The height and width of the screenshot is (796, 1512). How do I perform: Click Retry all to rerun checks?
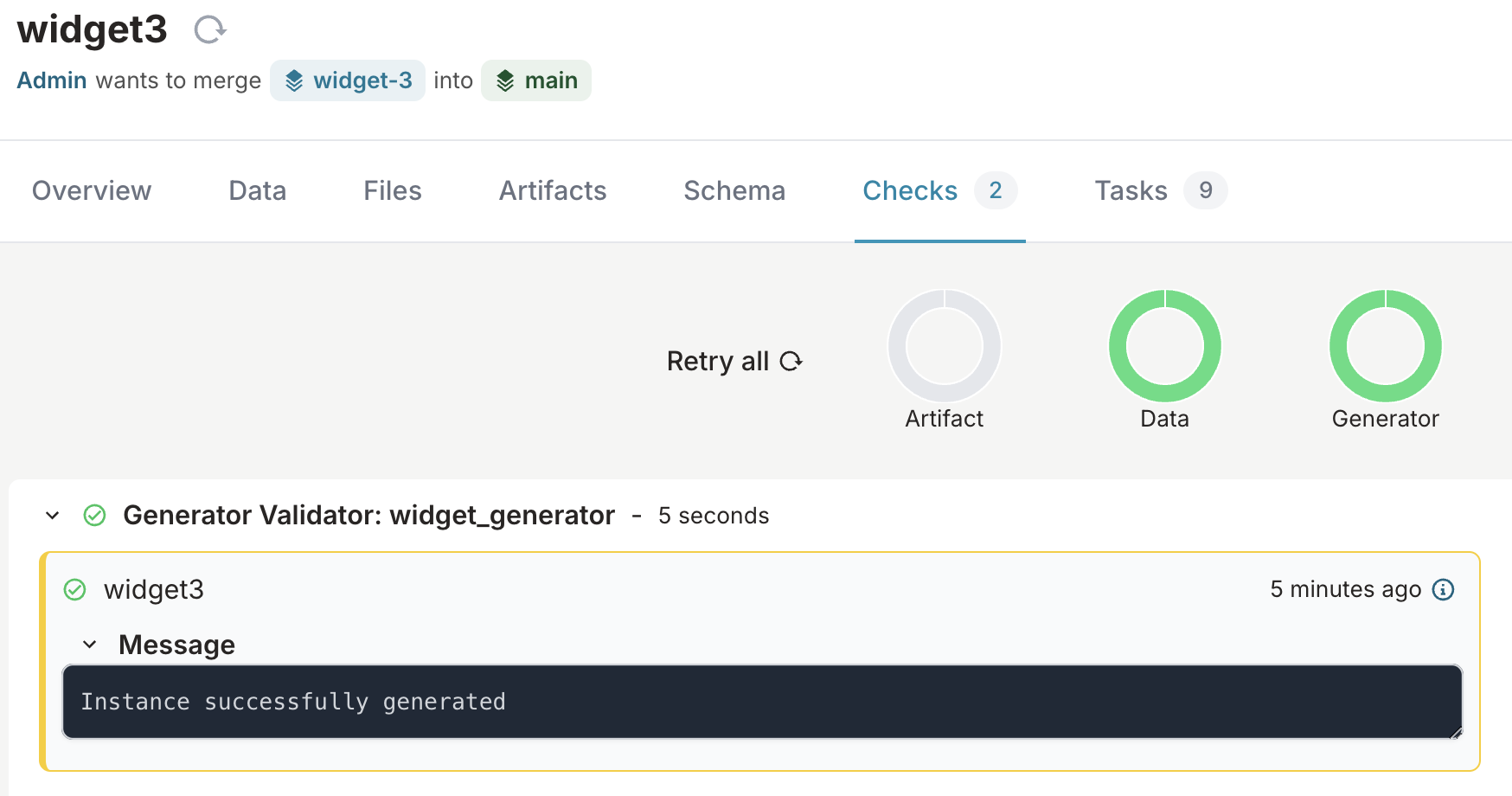click(718, 362)
